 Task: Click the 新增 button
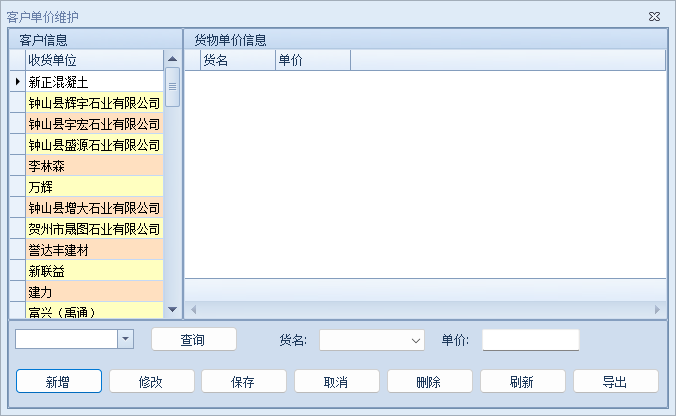click(x=58, y=382)
